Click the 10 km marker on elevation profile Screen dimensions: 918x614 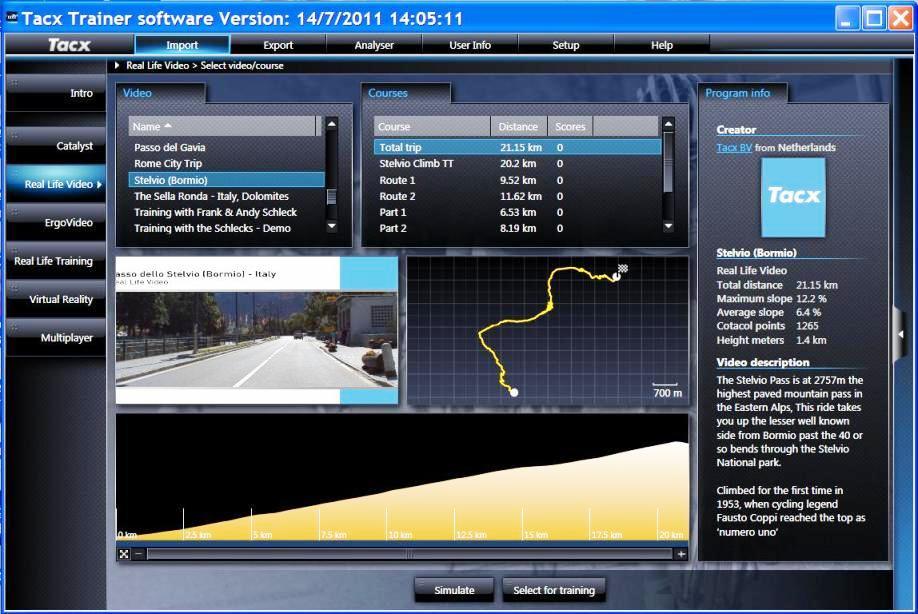pos(400,535)
